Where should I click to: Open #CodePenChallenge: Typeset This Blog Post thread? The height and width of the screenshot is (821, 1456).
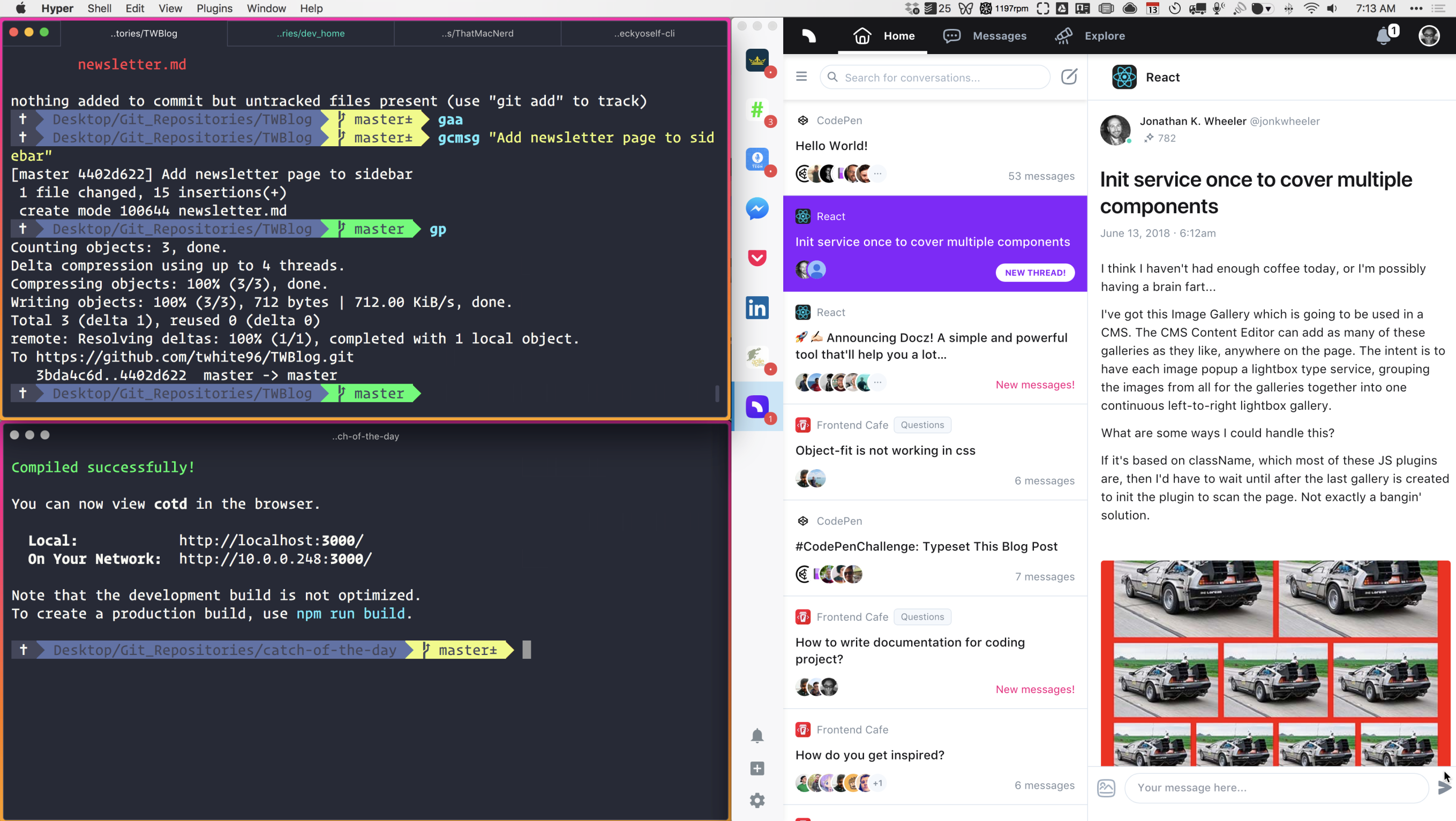(x=935, y=548)
